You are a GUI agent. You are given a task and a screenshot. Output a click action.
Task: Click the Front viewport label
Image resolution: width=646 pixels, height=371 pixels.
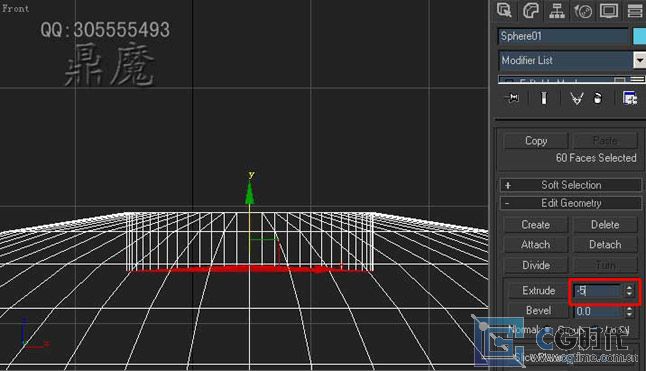(x=16, y=9)
